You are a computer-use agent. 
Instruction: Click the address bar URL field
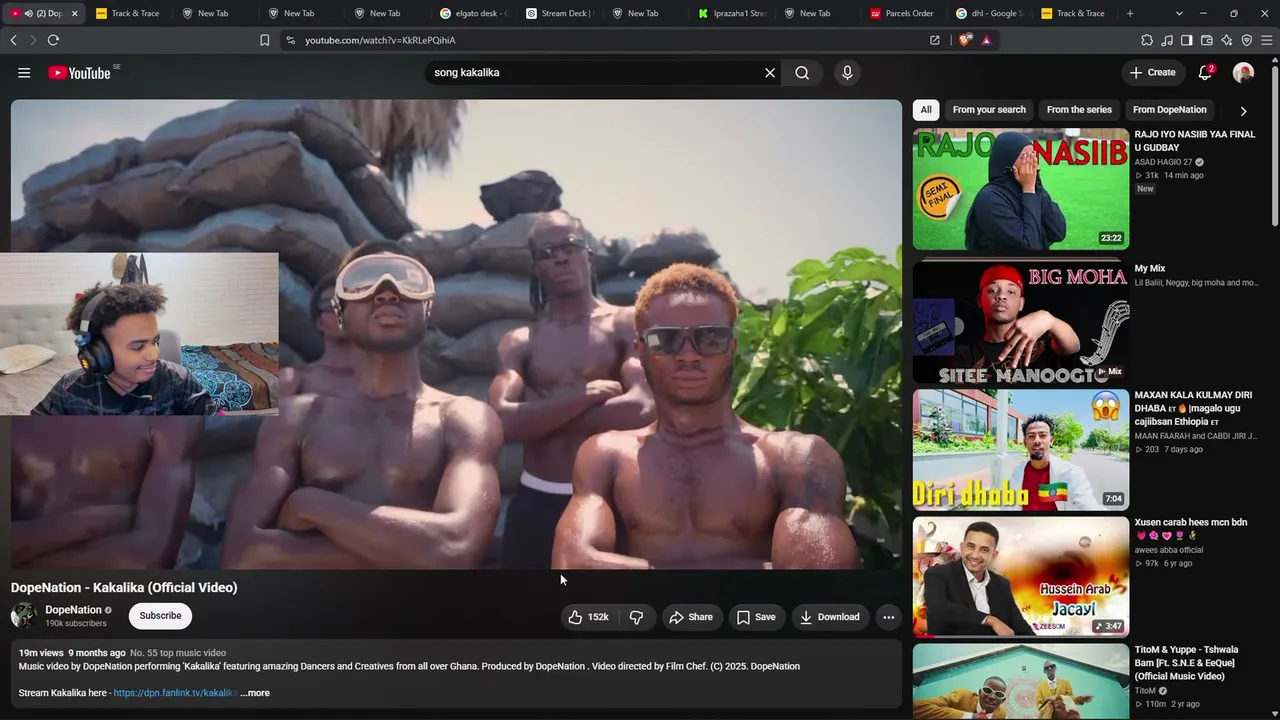point(610,40)
